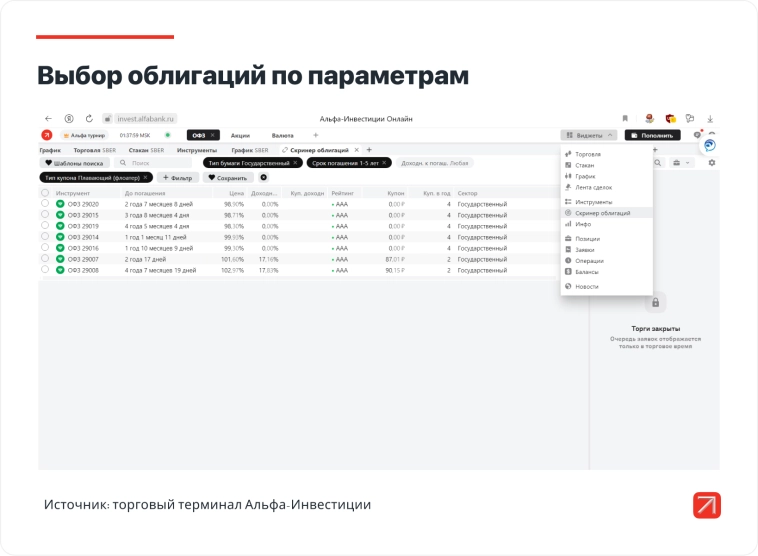Close the Скринер облигаций tab
The height and width of the screenshot is (556, 758).
pyautogui.click(x=357, y=150)
